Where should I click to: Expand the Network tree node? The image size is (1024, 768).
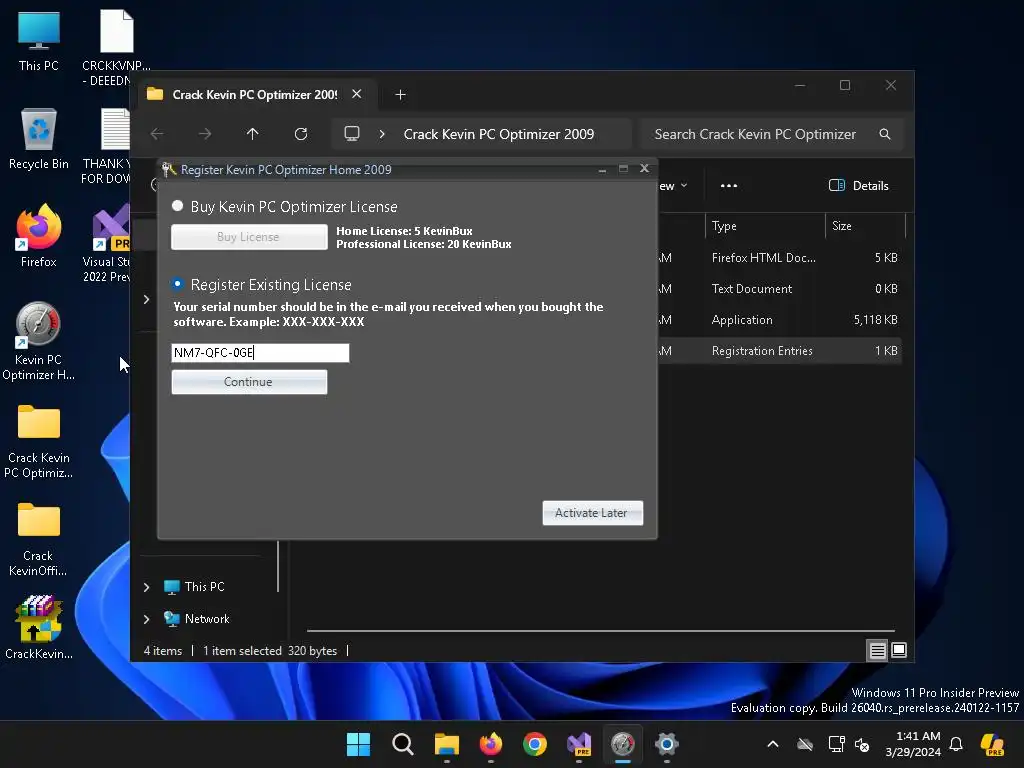pyautogui.click(x=146, y=619)
